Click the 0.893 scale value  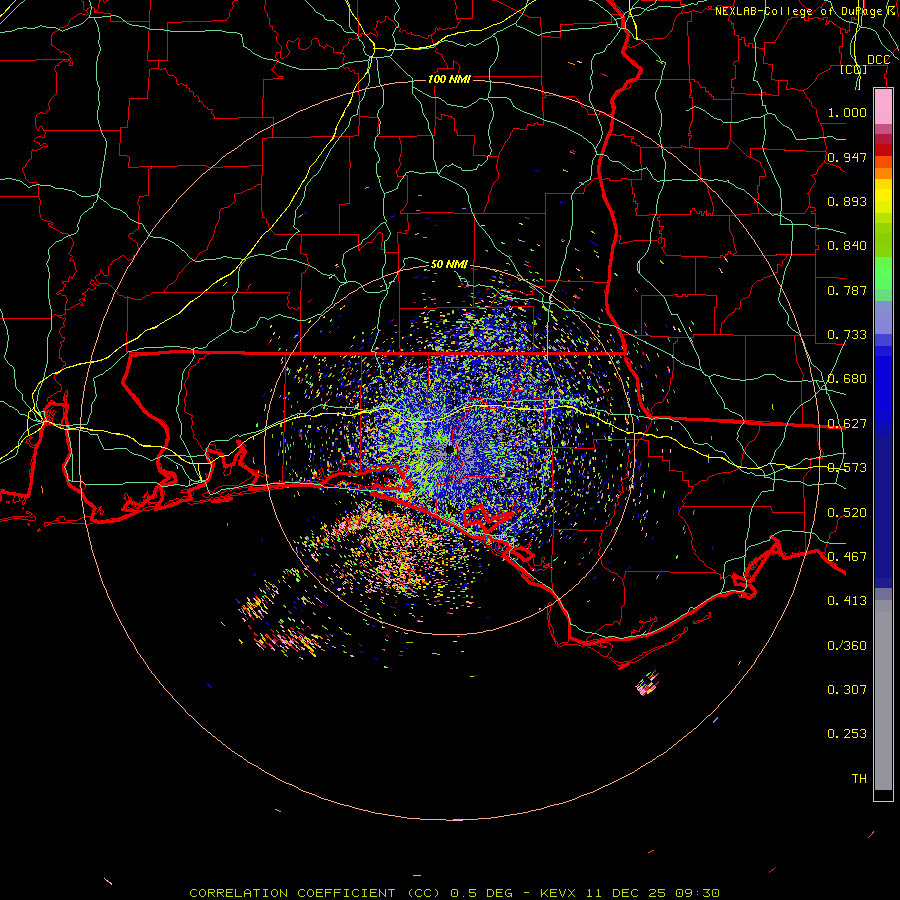(x=847, y=201)
